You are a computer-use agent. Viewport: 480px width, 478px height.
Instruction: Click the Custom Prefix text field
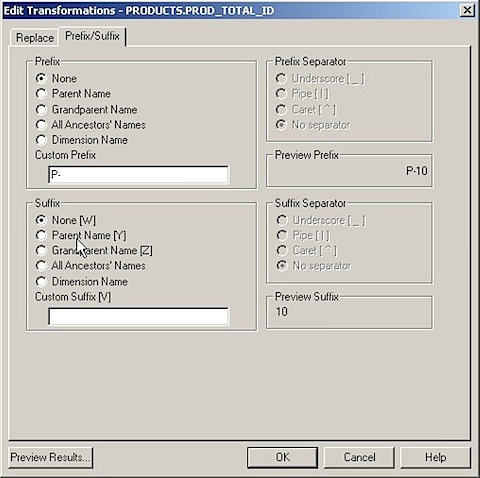[x=138, y=175]
